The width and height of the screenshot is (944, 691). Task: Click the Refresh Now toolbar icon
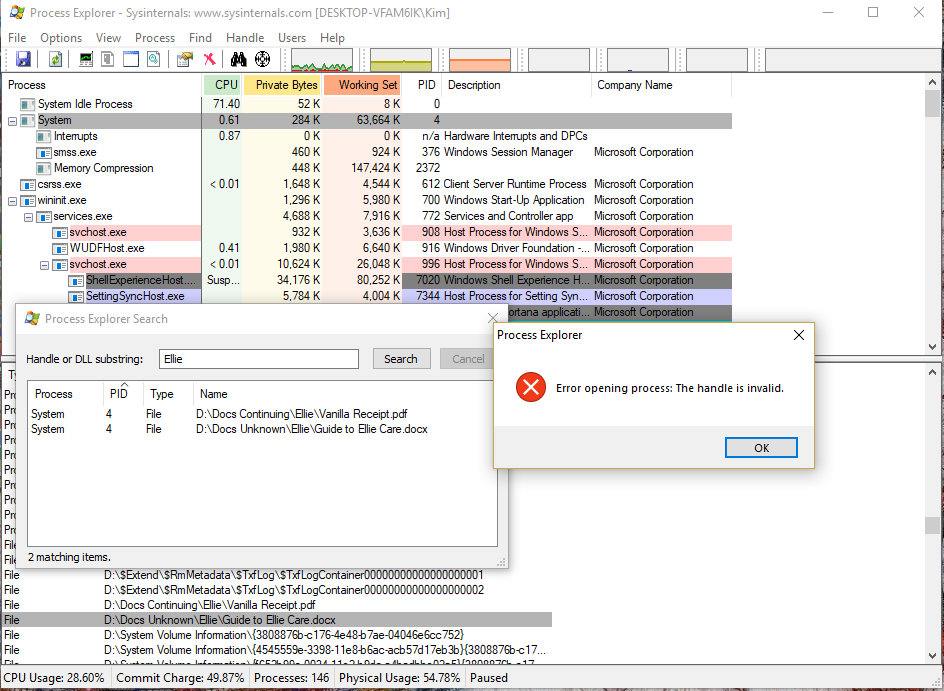pos(55,59)
